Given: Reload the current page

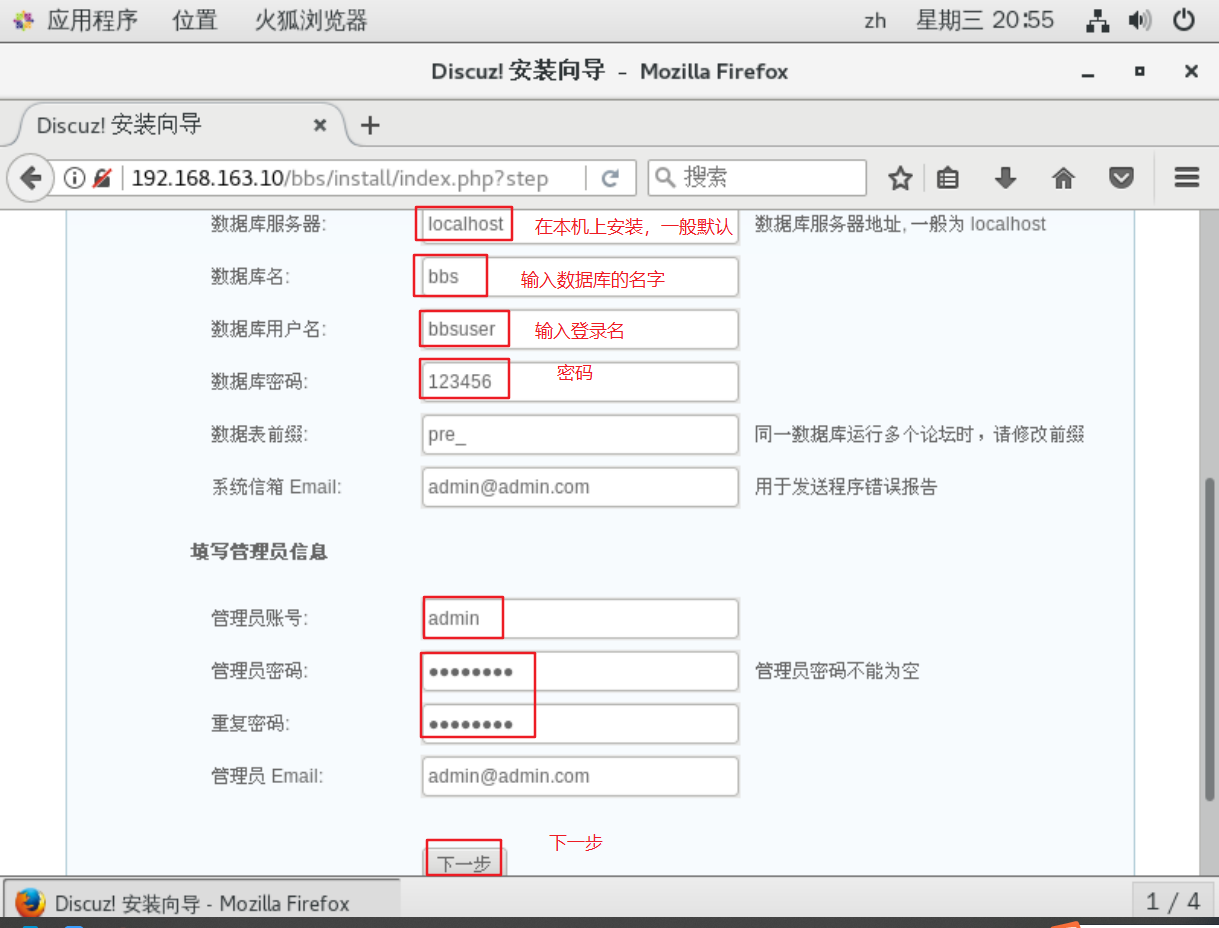Looking at the screenshot, I should (610, 178).
